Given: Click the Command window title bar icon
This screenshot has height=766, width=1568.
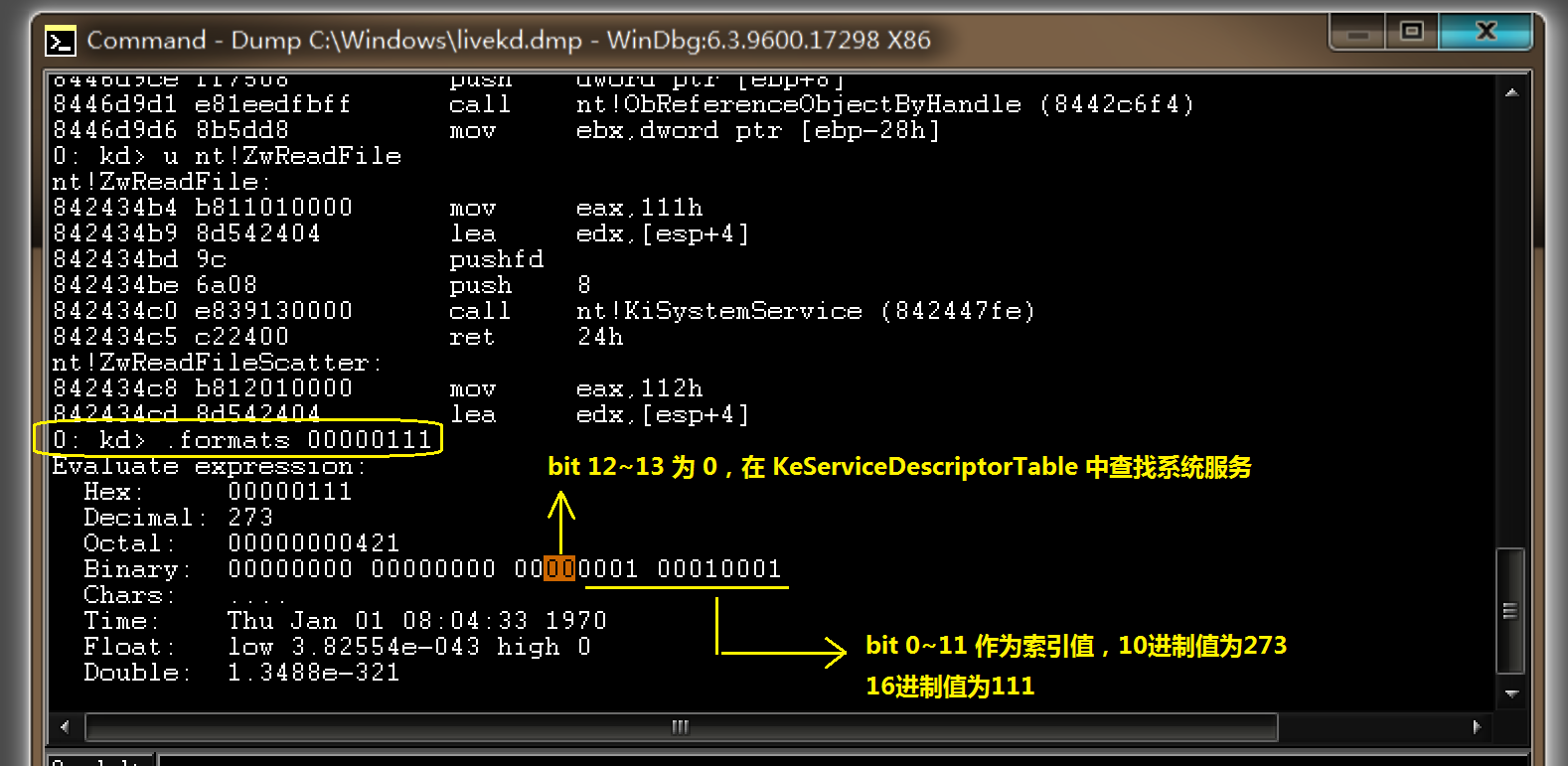Looking at the screenshot, I should tap(61, 41).
